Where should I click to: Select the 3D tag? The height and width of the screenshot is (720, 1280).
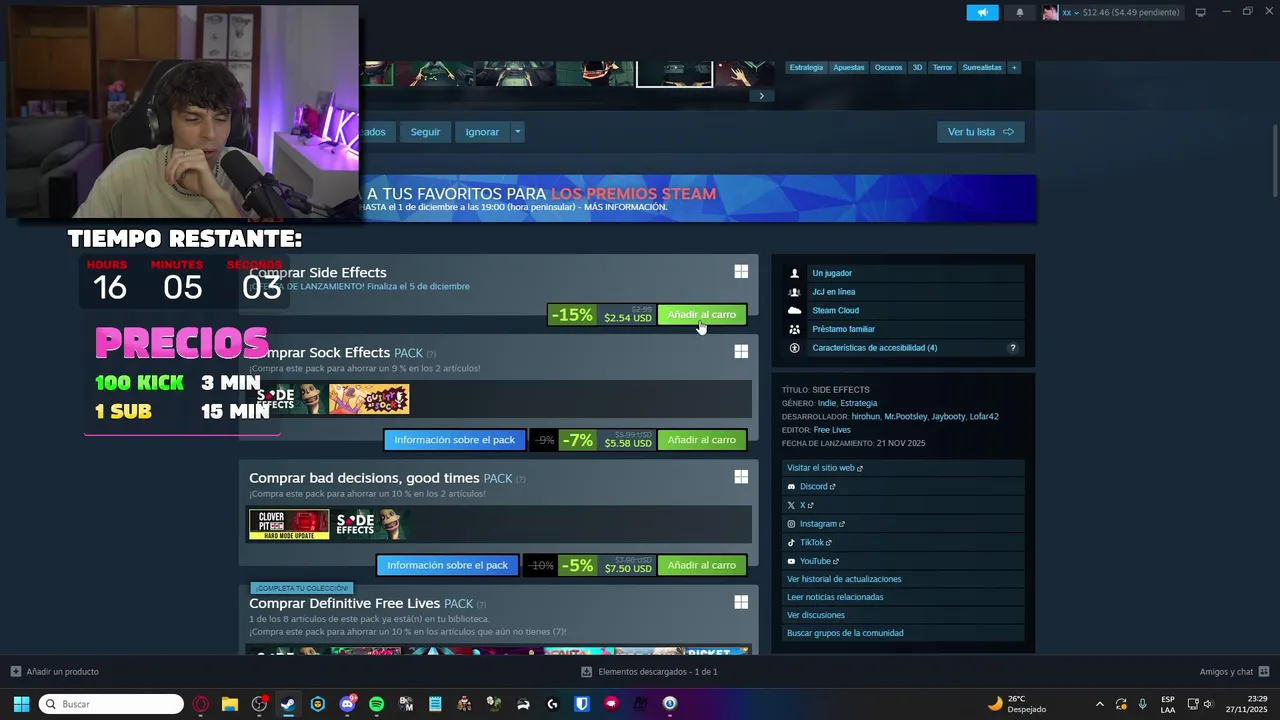(917, 68)
